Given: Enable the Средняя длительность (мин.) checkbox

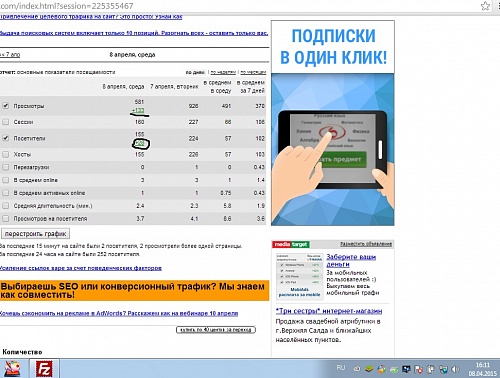Looking at the screenshot, I should pos(6,206).
